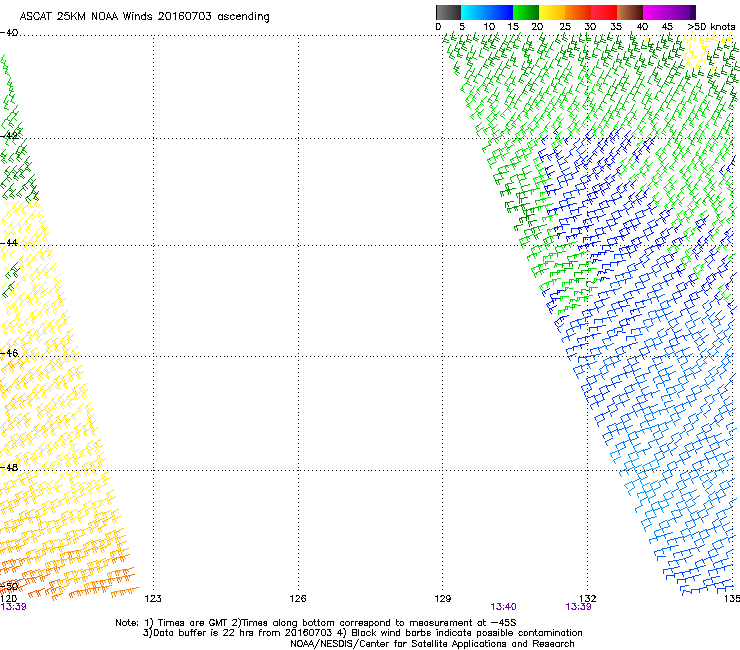Click the '>50 knots' legend label

pos(711,27)
